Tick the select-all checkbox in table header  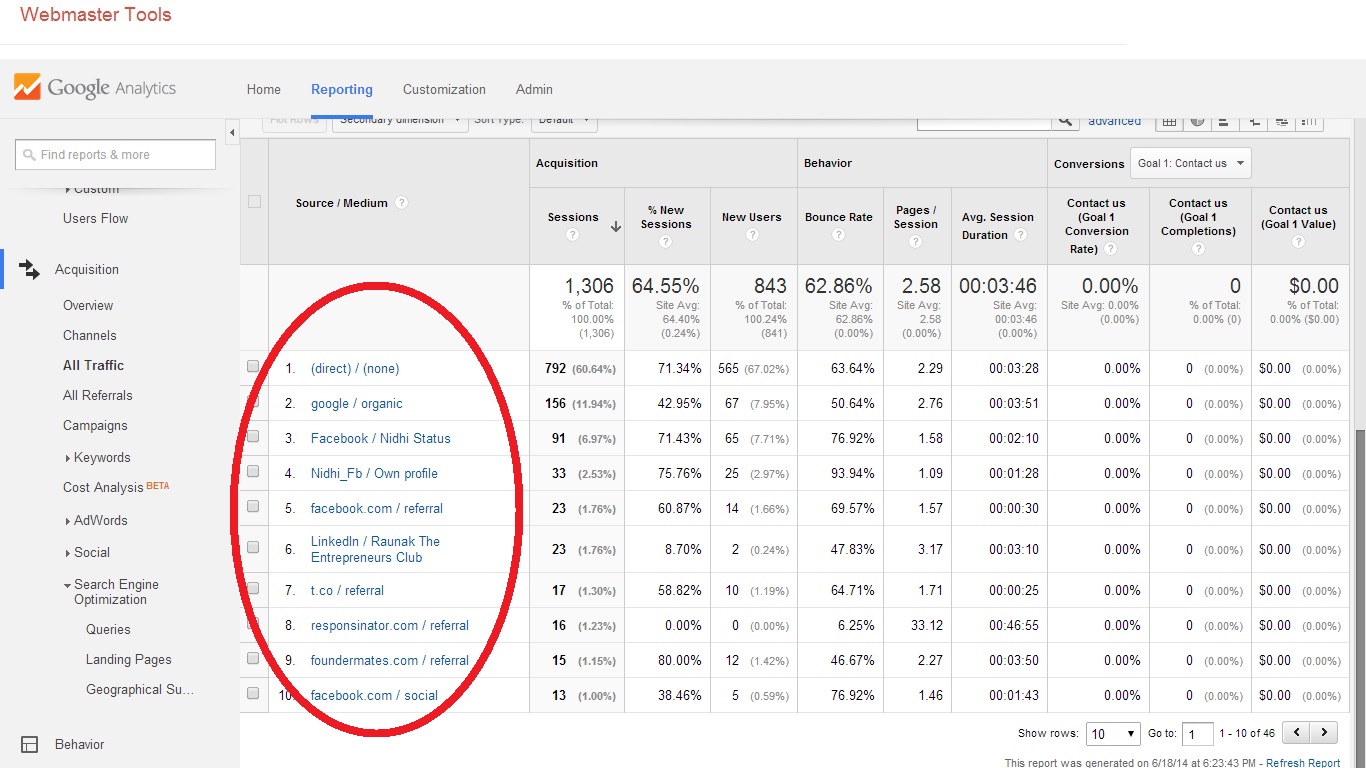click(254, 201)
